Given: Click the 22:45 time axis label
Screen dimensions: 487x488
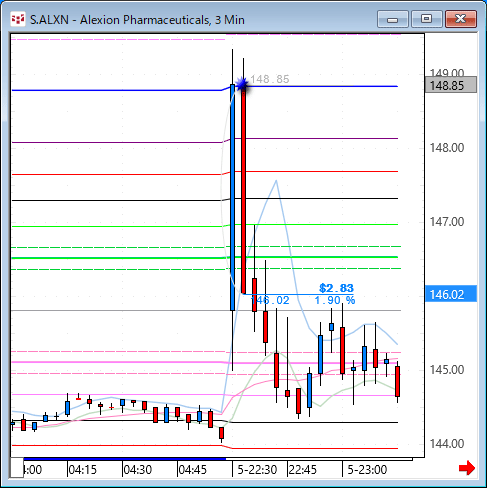Looking at the screenshot, I should [x=302, y=470].
